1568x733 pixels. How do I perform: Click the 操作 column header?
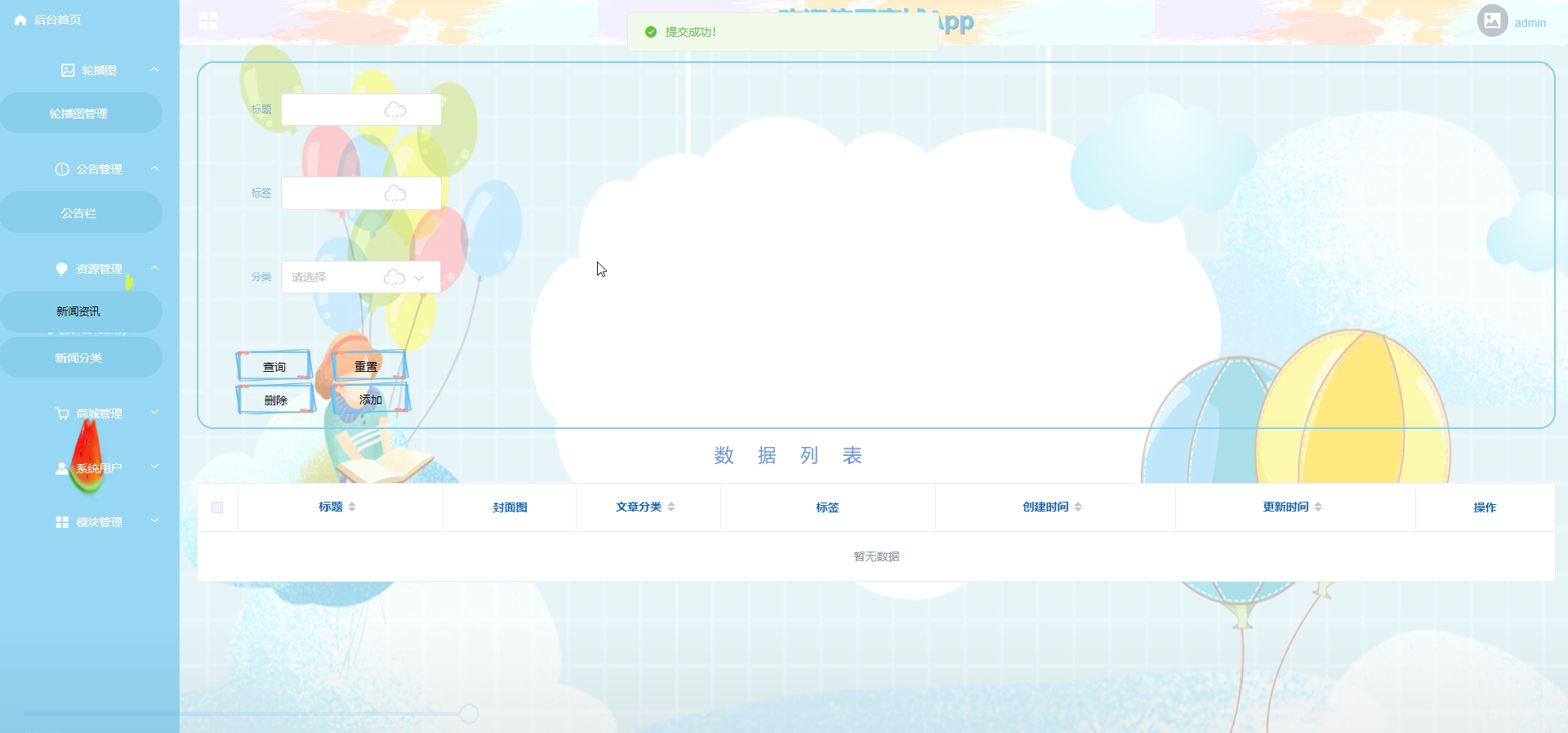pyautogui.click(x=1485, y=507)
